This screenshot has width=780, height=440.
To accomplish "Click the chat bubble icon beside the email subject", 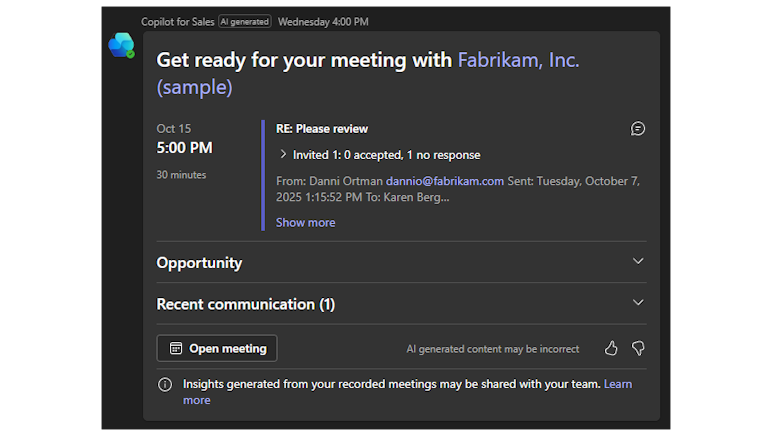I will point(638,129).
